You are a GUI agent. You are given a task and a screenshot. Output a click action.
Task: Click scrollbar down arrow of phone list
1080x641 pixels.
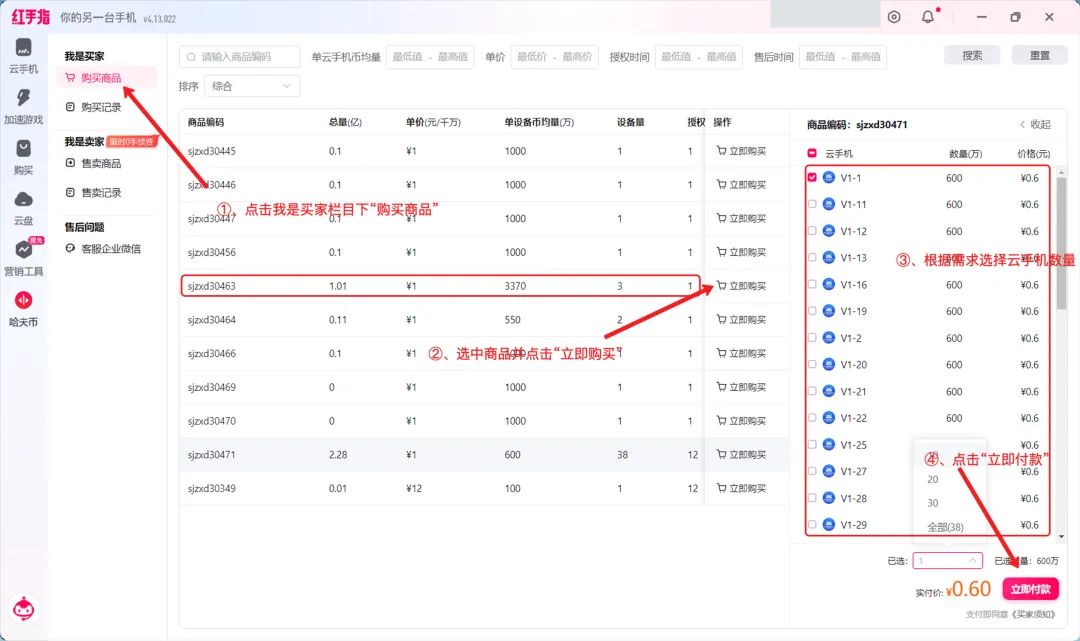tap(1061, 536)
